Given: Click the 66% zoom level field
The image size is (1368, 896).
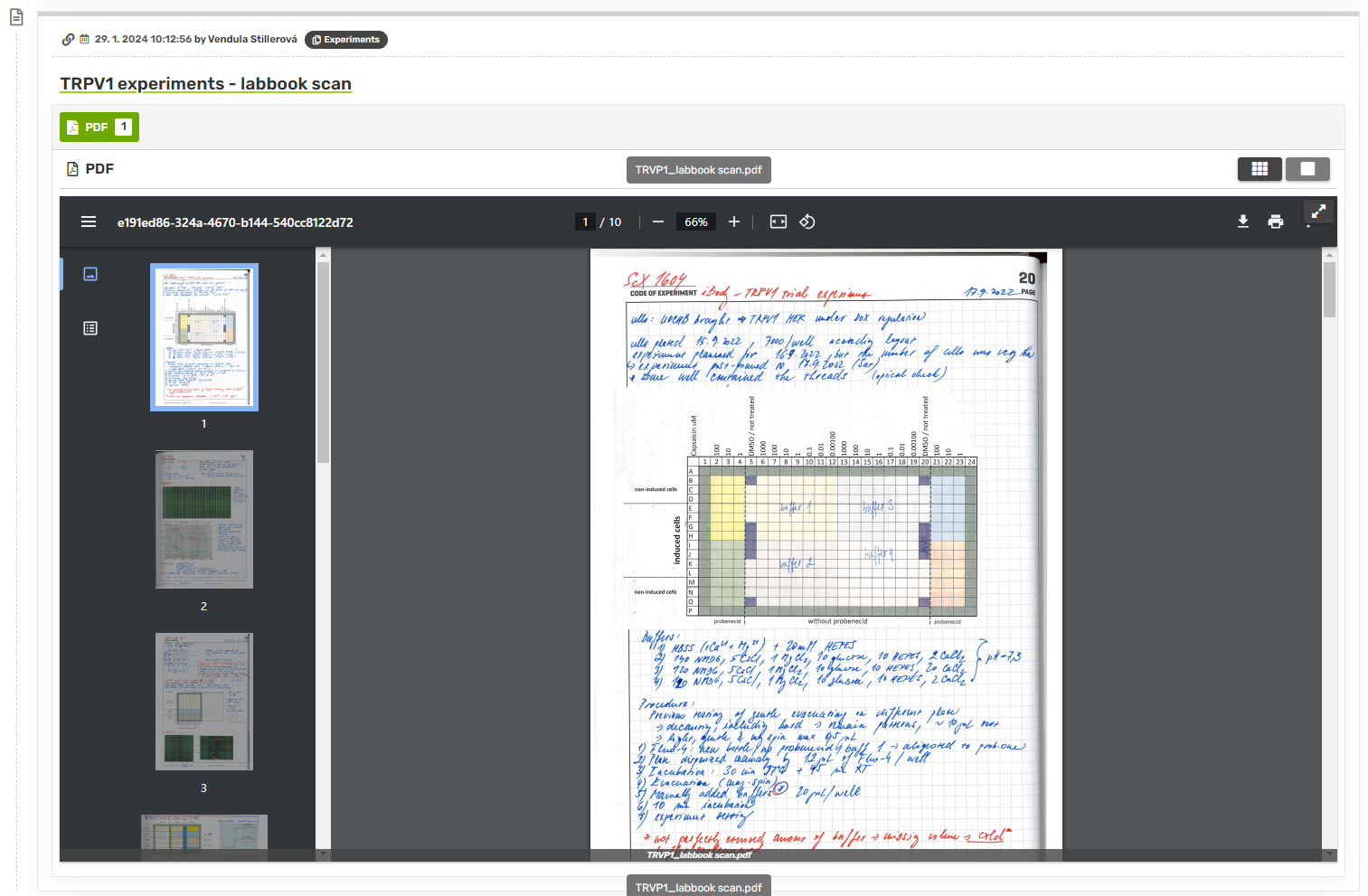Looking at the screenshot, I should pos(696,222).
